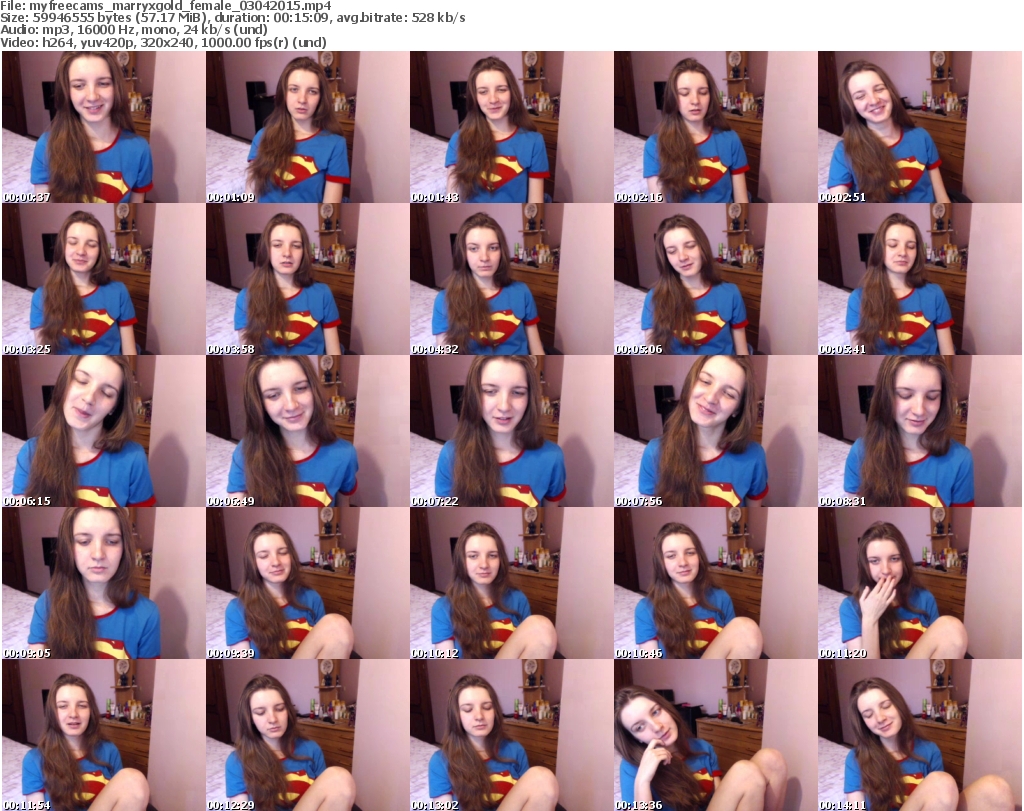This screenshot has width=1024, height=811.
Task: Pick the thumbnail stamped 00:11:54
Action: 103,735
